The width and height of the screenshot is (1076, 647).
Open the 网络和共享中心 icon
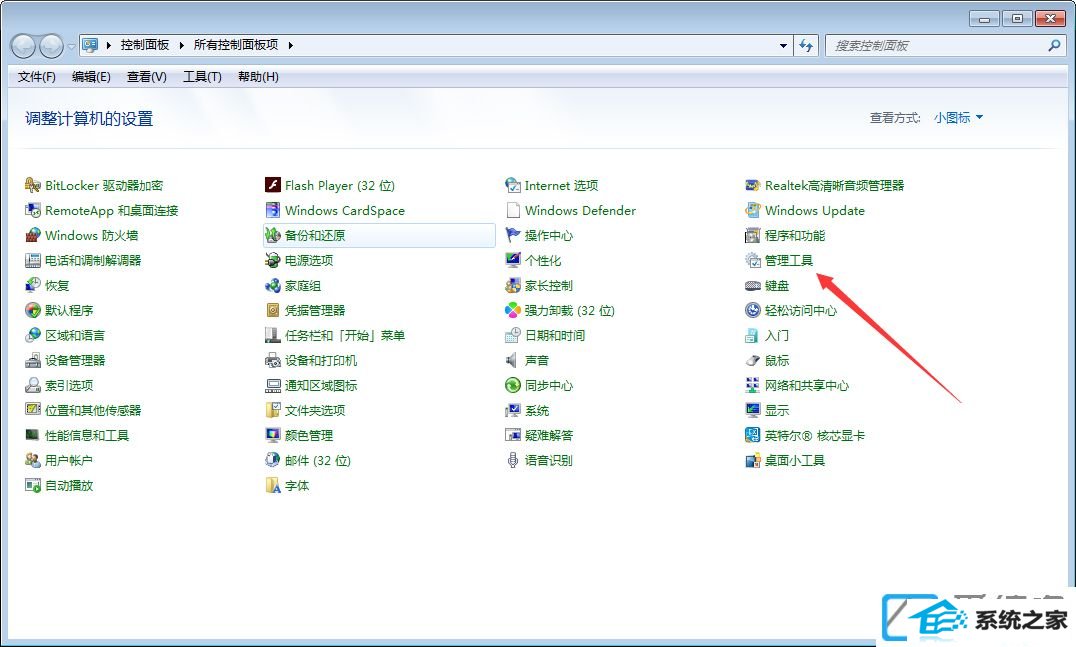pyautogui.click(x=753, y=385)
